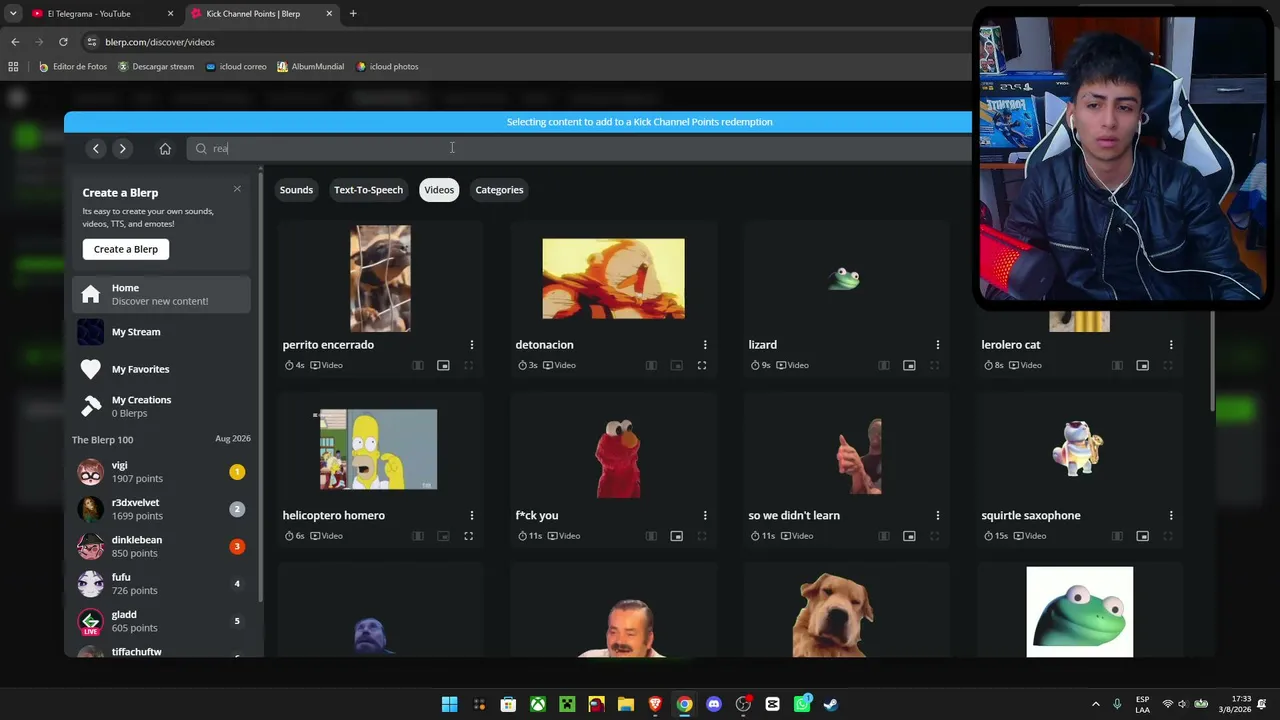Click the split layout icon for detonacion
The height and width of the screenshot is (720, 1280).
pos(651,366)
